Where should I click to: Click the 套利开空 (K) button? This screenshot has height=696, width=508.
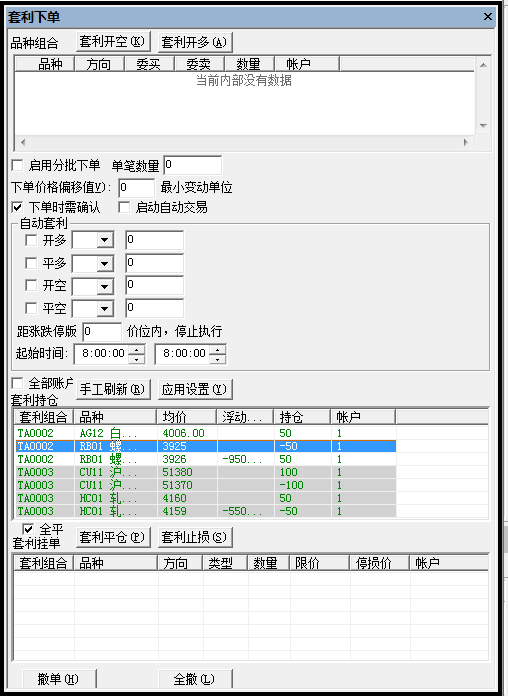[113, 42]
